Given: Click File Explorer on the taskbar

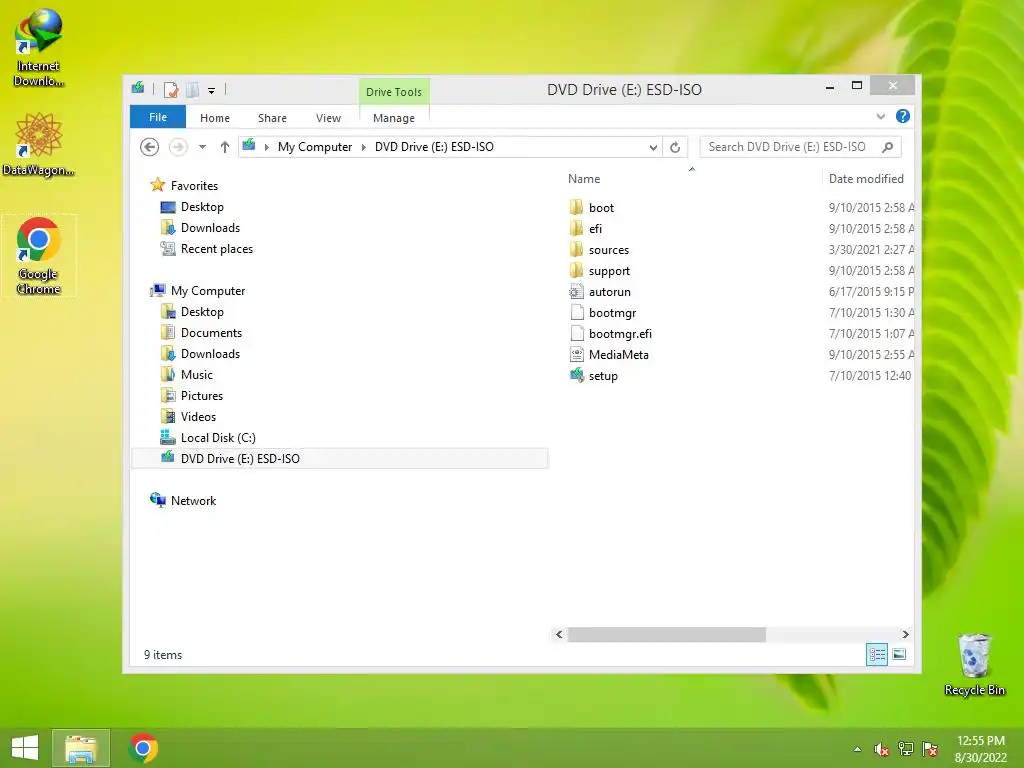Looking at the screenshot, I should (x=80, y=748).
